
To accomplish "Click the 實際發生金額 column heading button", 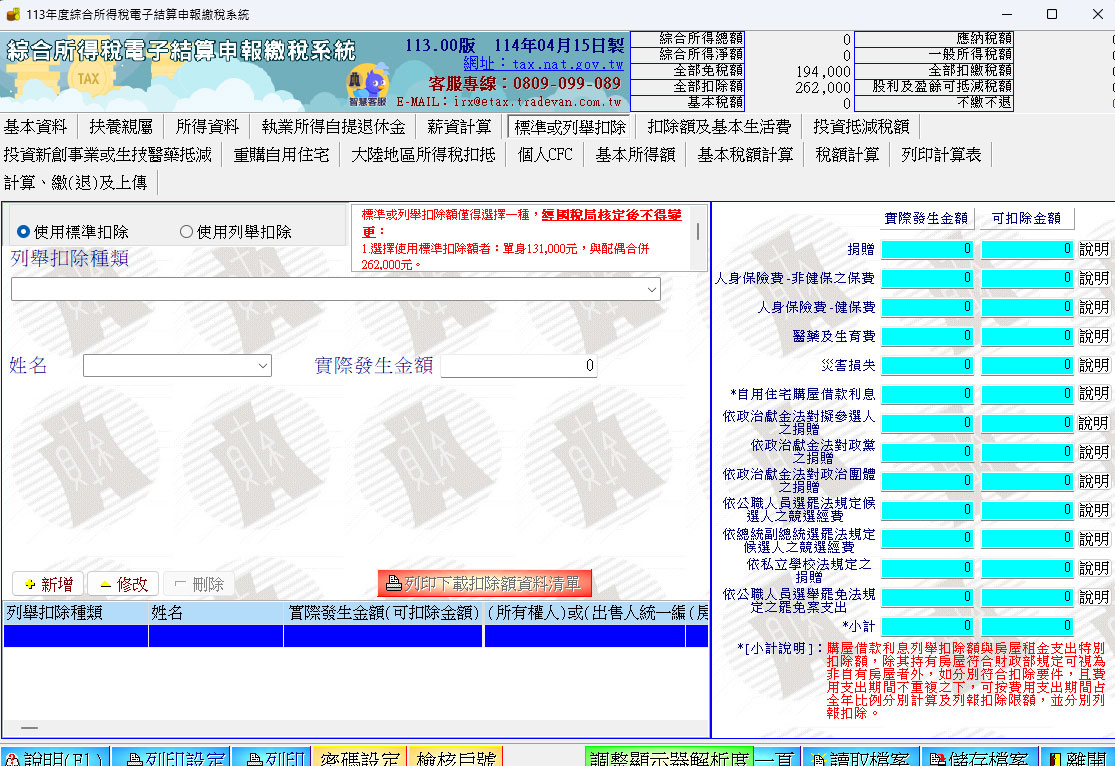I will point(926,218).
